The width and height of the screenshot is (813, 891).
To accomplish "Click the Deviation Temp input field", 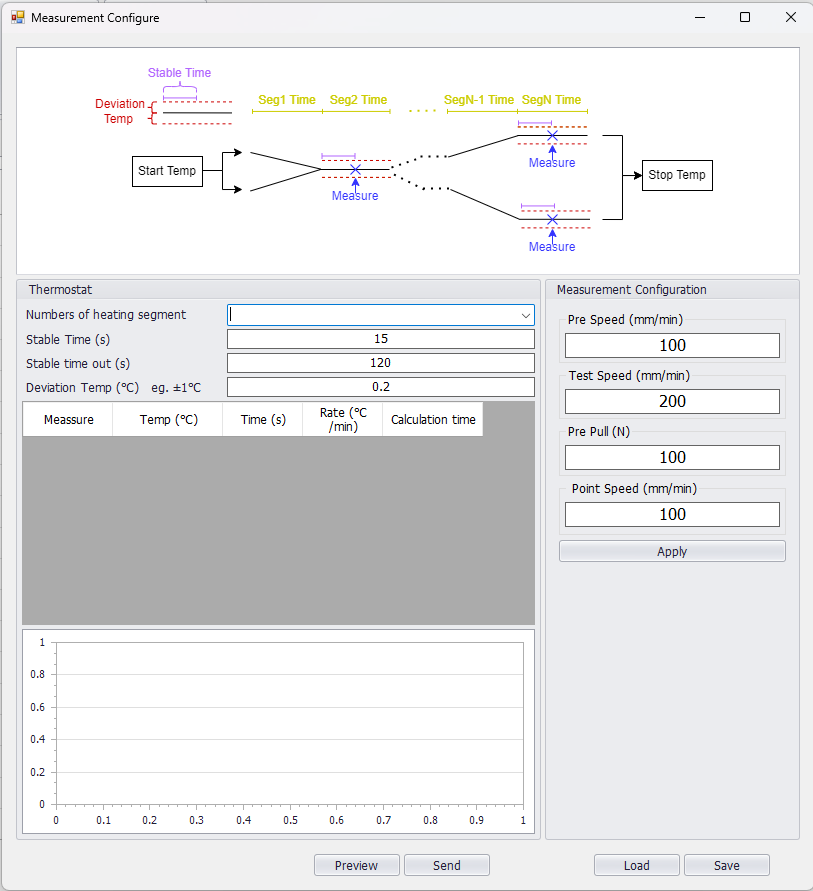I will pos(381,387).
